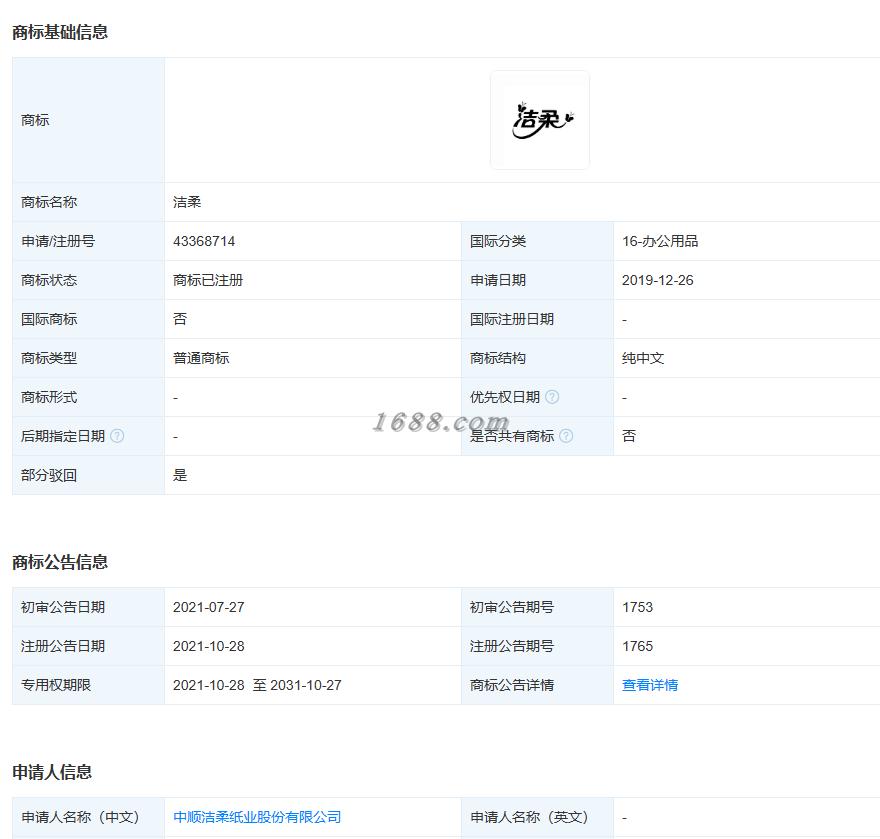Click the 专用权期限 label cell
This screenshot has height=839, width=880.
pos(88,685)
